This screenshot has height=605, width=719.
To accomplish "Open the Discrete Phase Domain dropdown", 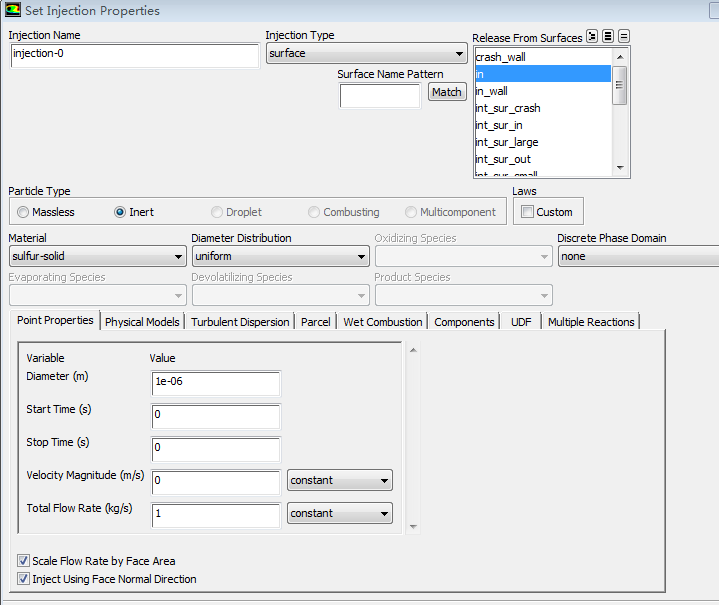I will pos(638,256).
